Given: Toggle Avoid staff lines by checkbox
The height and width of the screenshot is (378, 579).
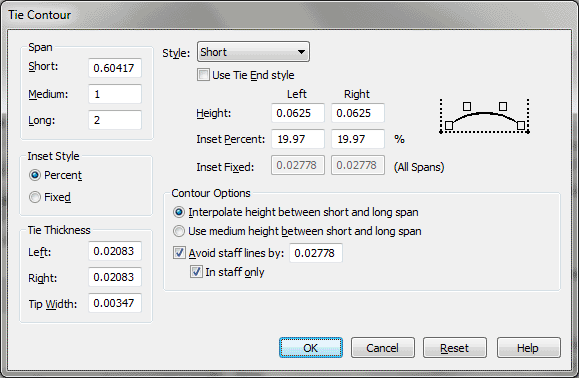Looking at the screenshot, I should point(179,253).
